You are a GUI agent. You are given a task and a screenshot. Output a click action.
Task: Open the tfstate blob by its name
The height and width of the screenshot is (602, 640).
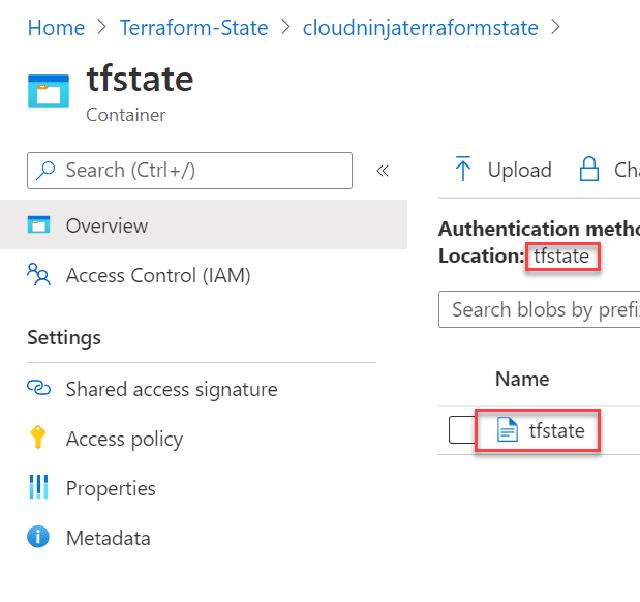click(556, 431)
